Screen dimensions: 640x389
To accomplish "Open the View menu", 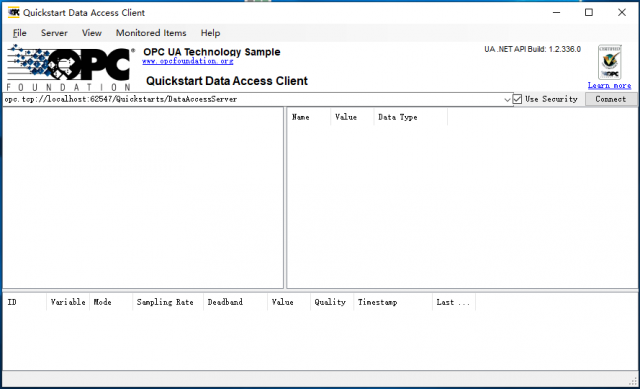I will pos(92,33).
